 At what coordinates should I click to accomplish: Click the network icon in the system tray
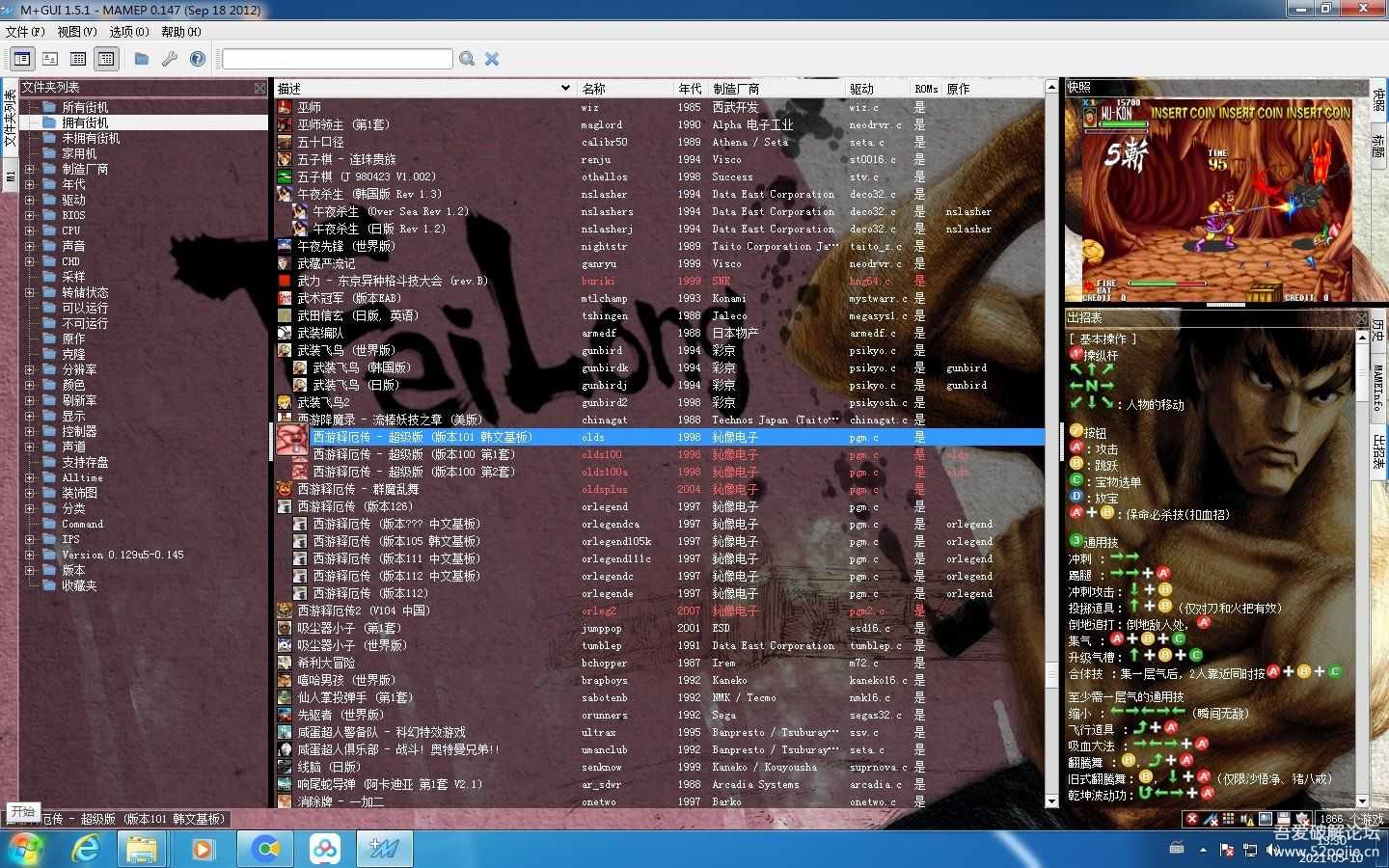click(1251, 850)
